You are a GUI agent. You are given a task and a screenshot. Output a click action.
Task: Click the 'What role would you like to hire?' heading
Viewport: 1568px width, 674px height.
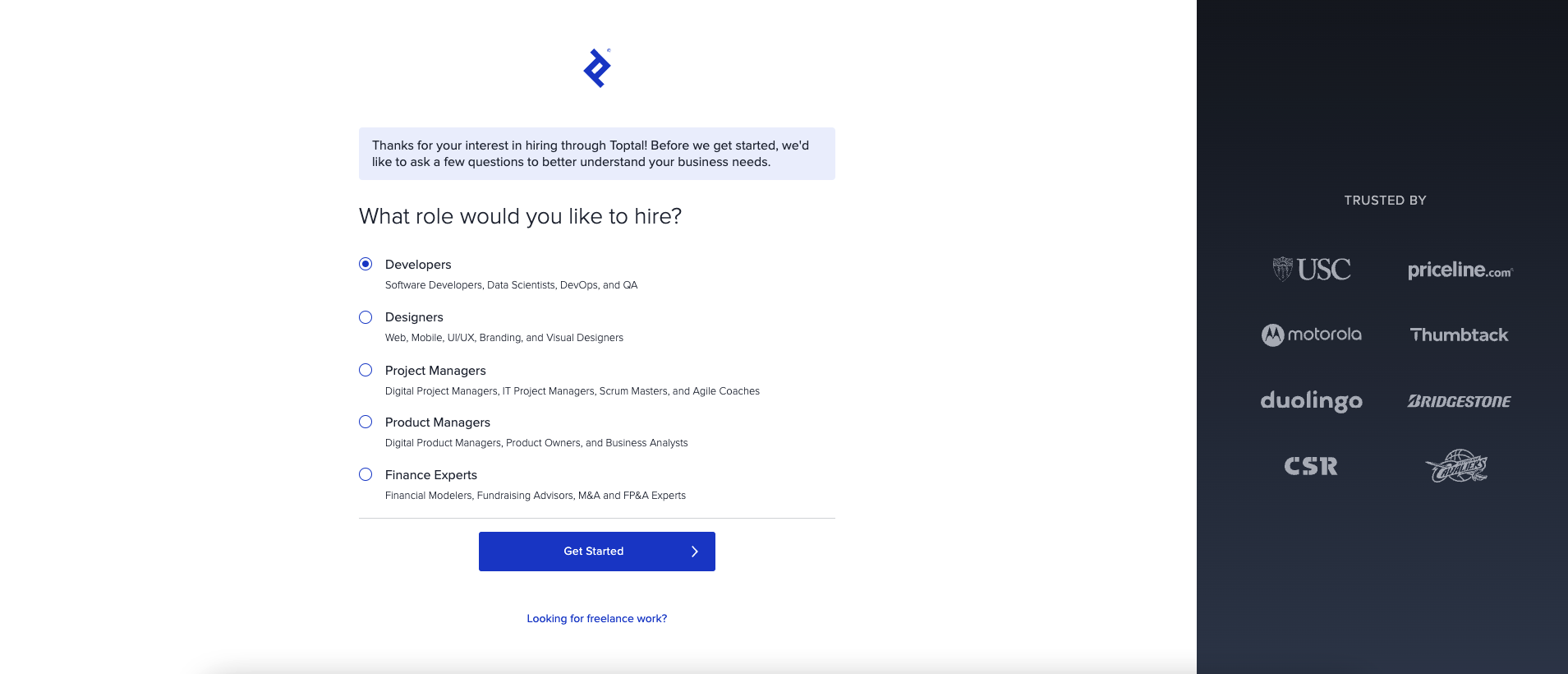click(521, 216)
